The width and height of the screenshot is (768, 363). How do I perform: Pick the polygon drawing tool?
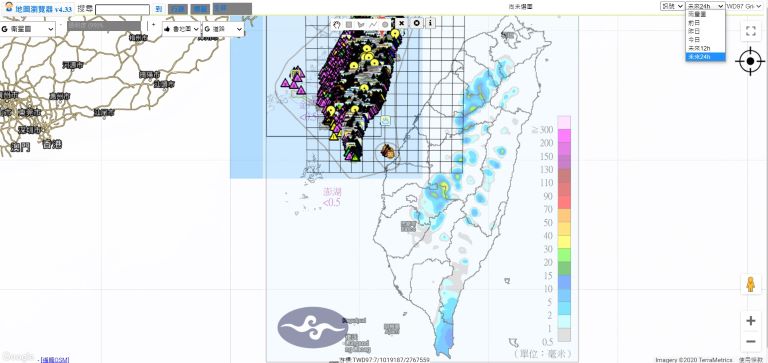[x=361, y=24]
